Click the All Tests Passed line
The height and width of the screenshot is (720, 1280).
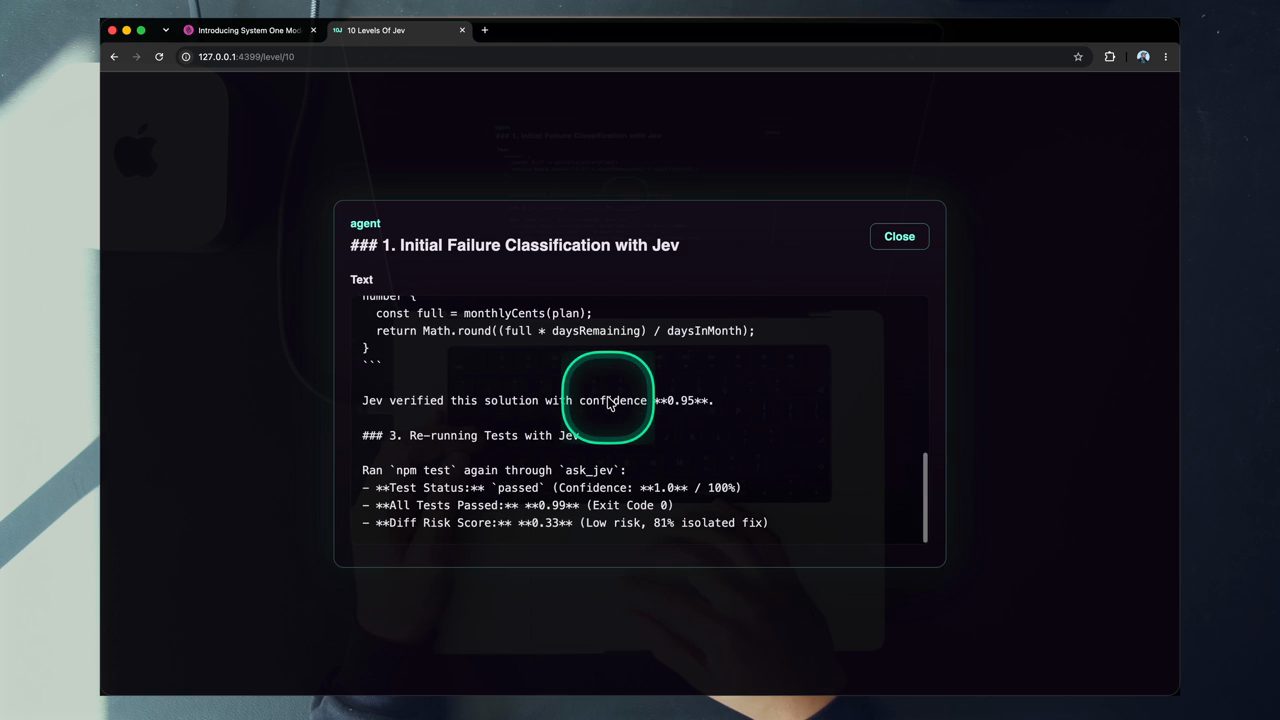point(517,506)
